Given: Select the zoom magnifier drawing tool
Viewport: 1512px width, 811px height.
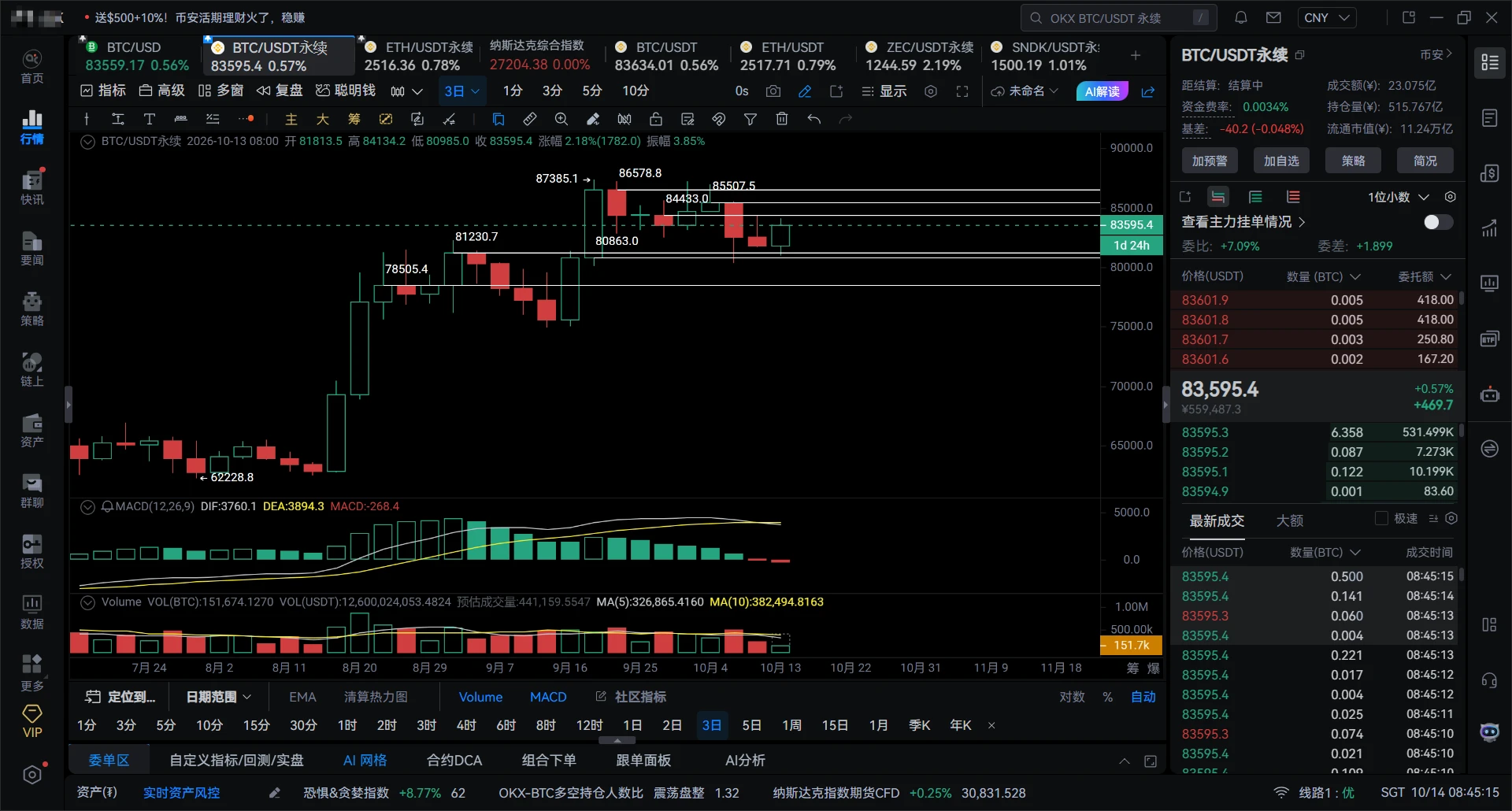Looking at the screenshot, I should coord(561,119).
